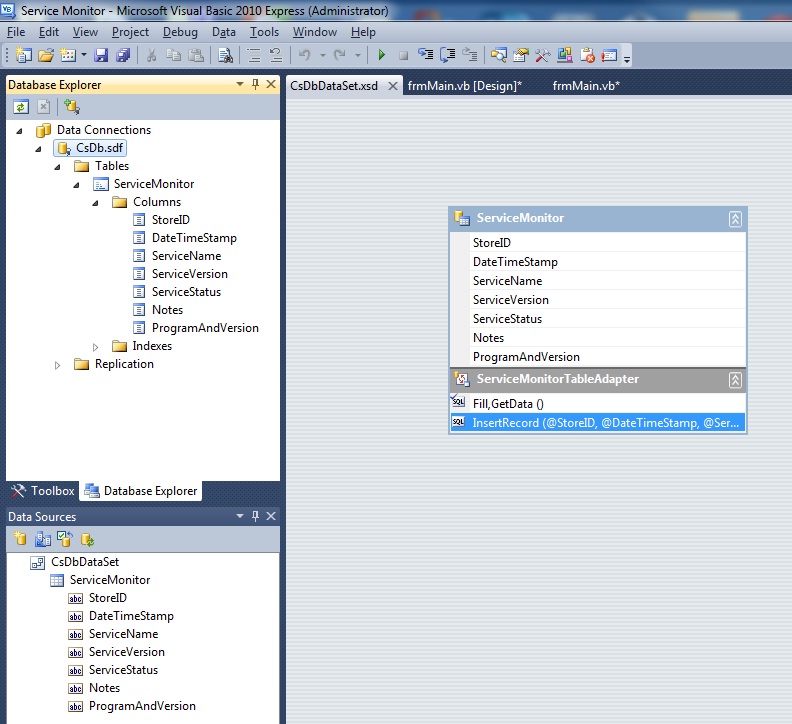Switch to the Toolbox panel tab
This screenshot has width=792, height=724.
click(43, 491)
